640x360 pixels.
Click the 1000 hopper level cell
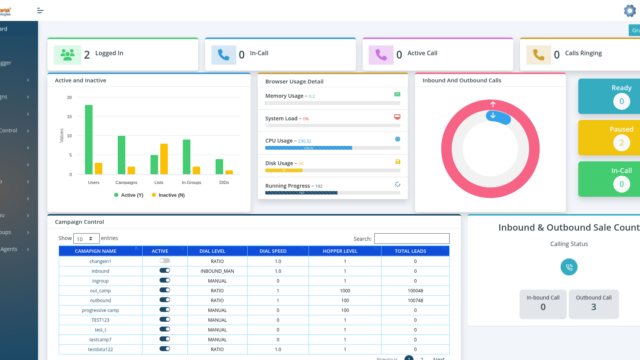pos(345,291)
